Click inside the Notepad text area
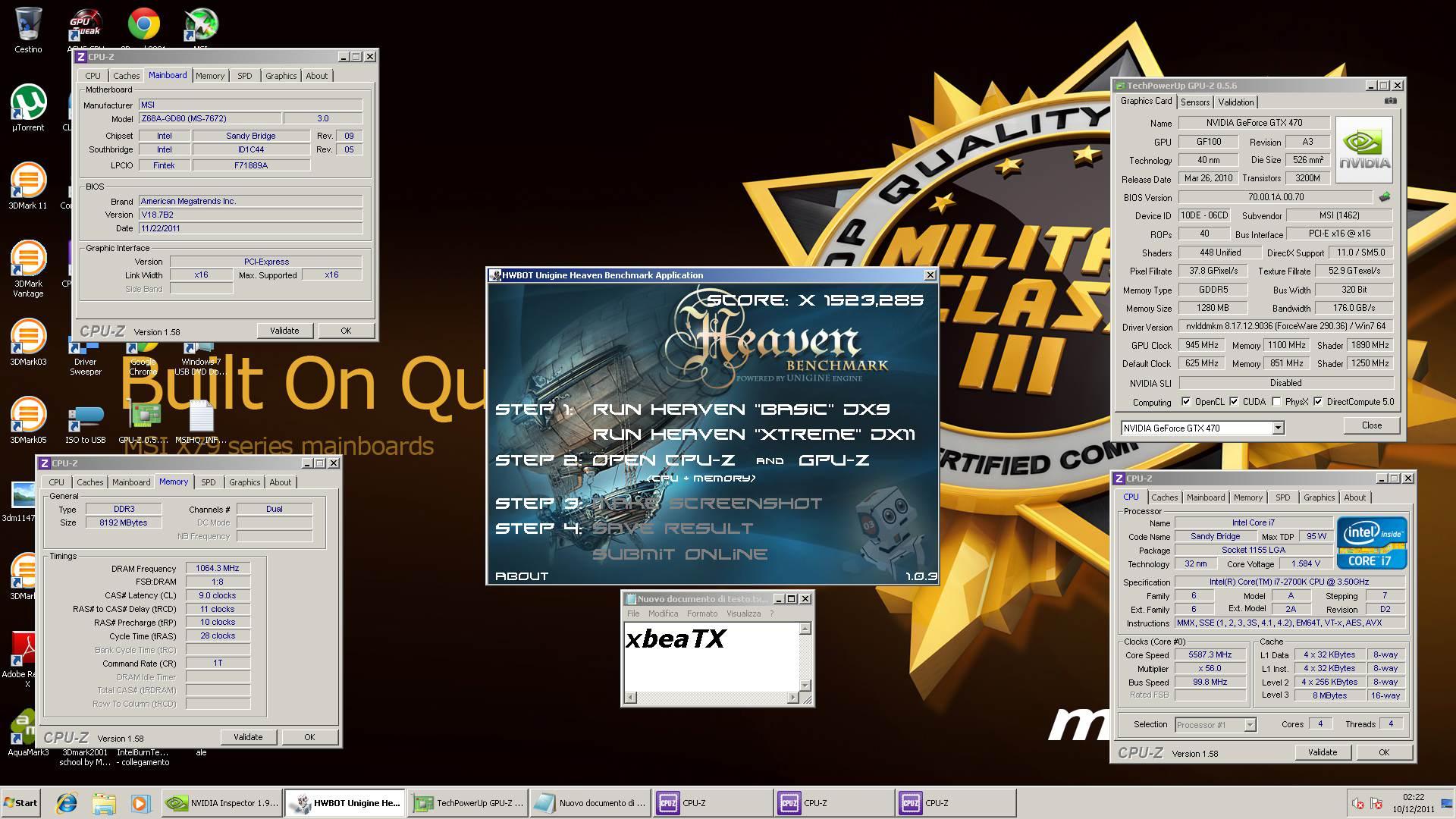The width and height of the screenshot is (1456, 819). pos(712,657)
